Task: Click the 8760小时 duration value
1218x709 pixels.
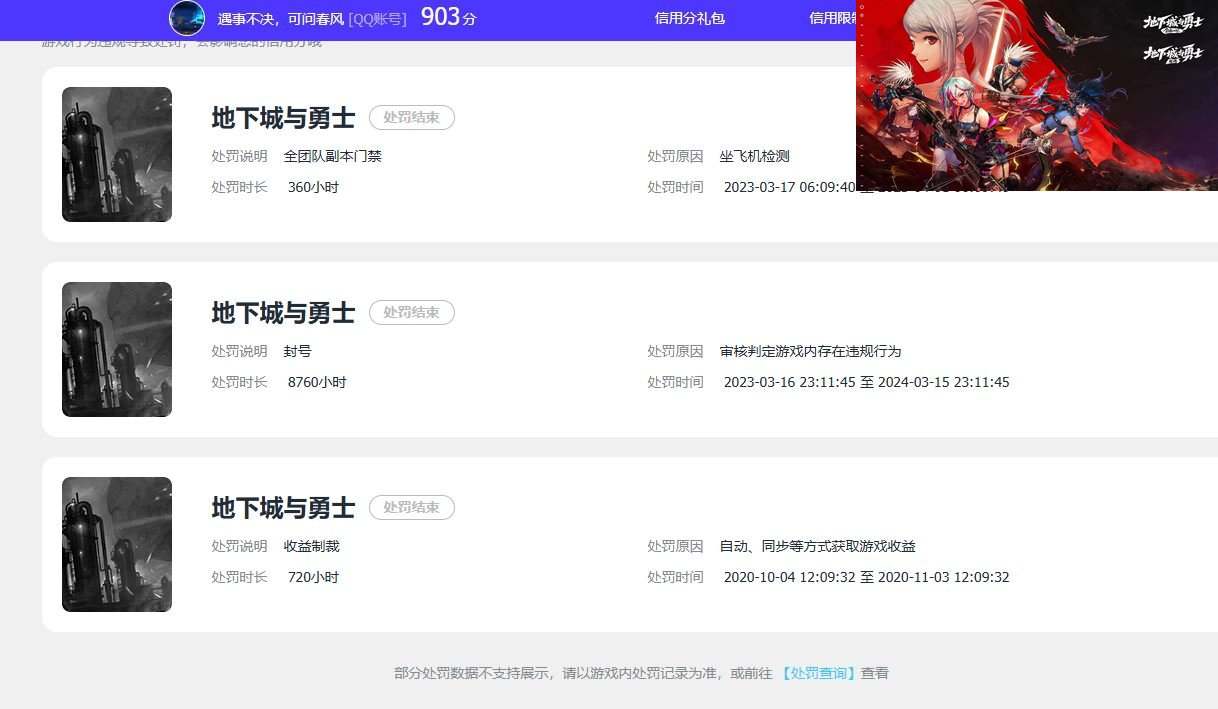Action: [317, 382]
